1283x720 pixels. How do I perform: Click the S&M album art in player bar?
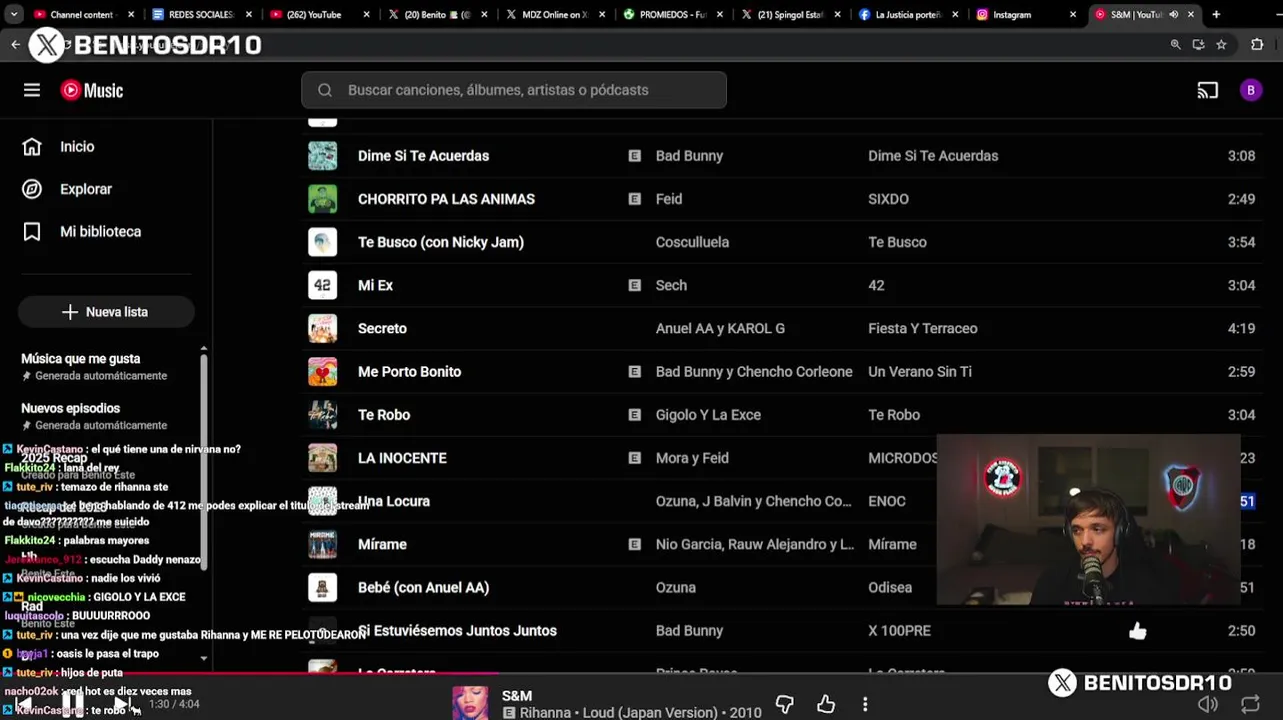click(470, 703)
